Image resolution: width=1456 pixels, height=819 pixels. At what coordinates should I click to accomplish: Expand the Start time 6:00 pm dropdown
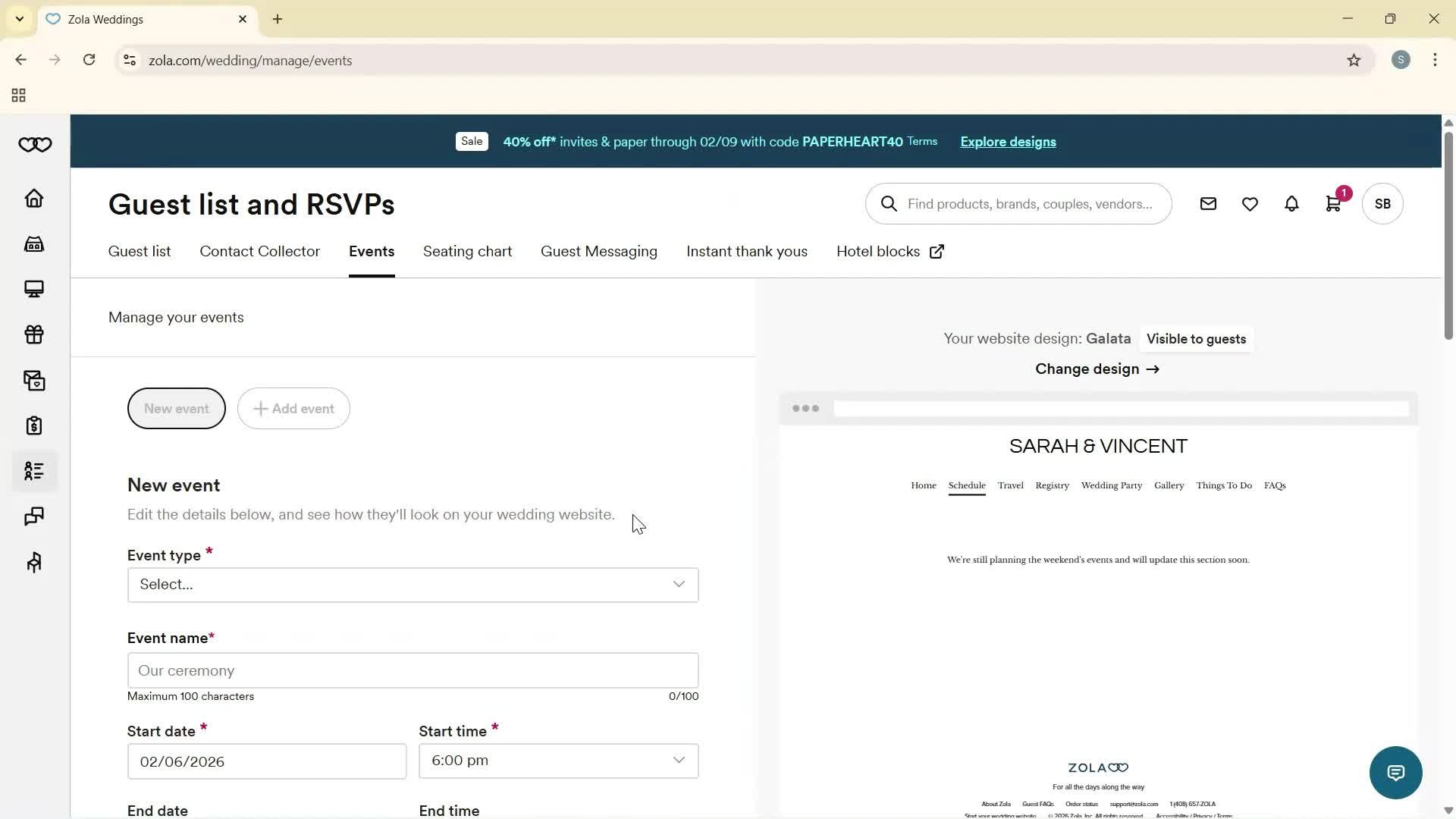tap(558, 761)
